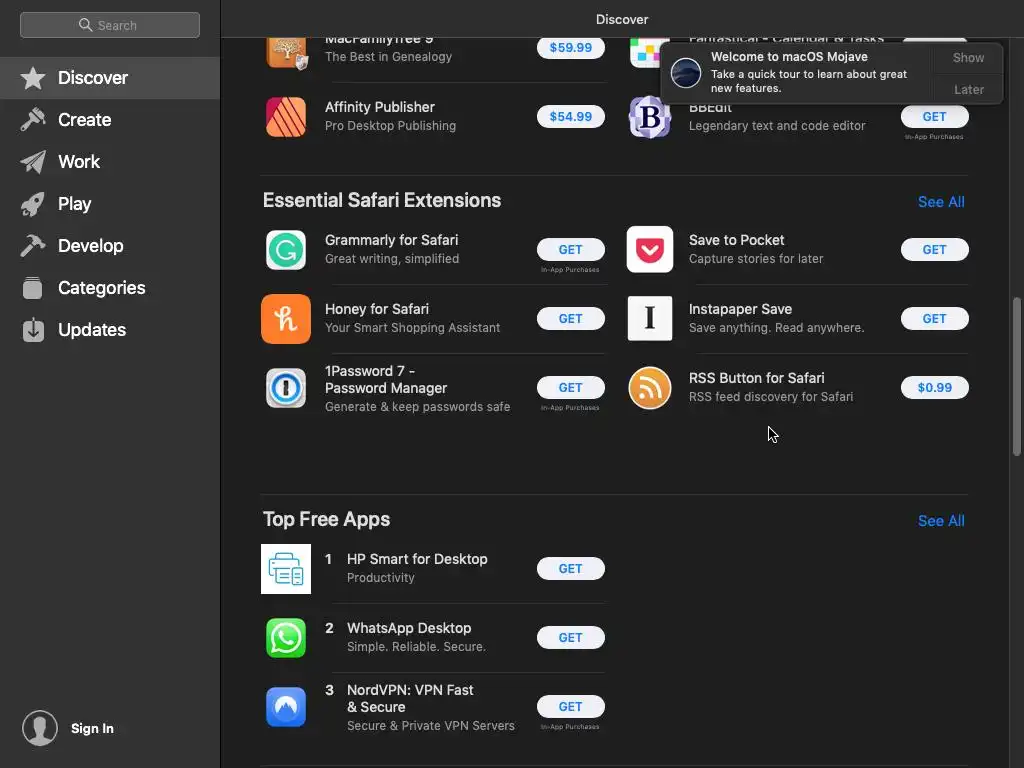Get NordVPN: VPN Fast & Secure
This screenshot has height=768, width=1024.
[x=571, y=707]
